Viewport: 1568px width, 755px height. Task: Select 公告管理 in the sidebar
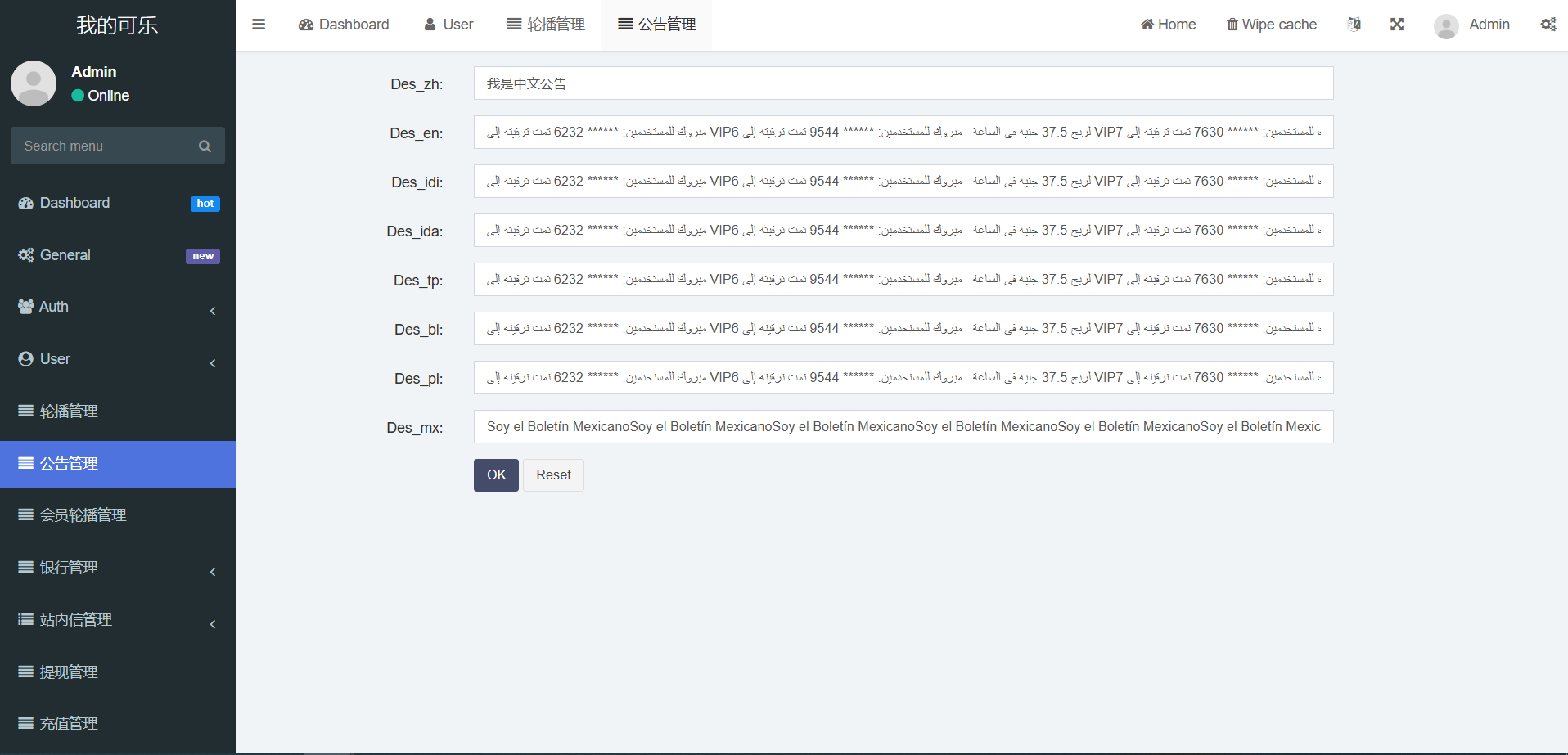pyautogui.click(x=118, y=464)
